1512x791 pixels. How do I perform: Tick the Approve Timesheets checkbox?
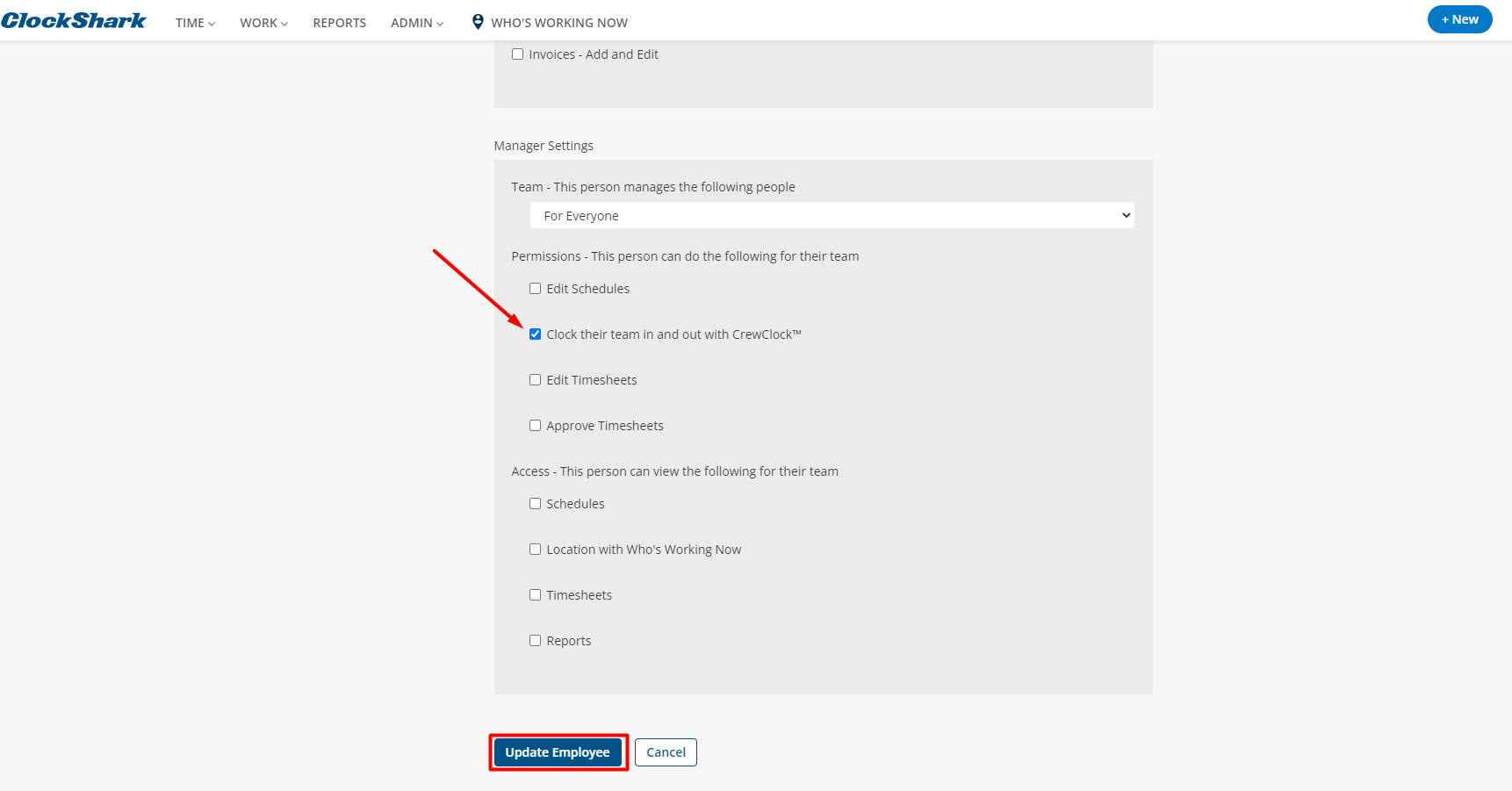pos(535,426)
